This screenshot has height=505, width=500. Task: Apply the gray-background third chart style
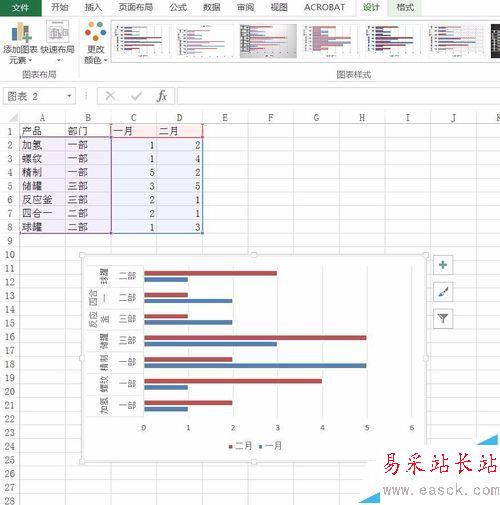(x=268, y=41)
